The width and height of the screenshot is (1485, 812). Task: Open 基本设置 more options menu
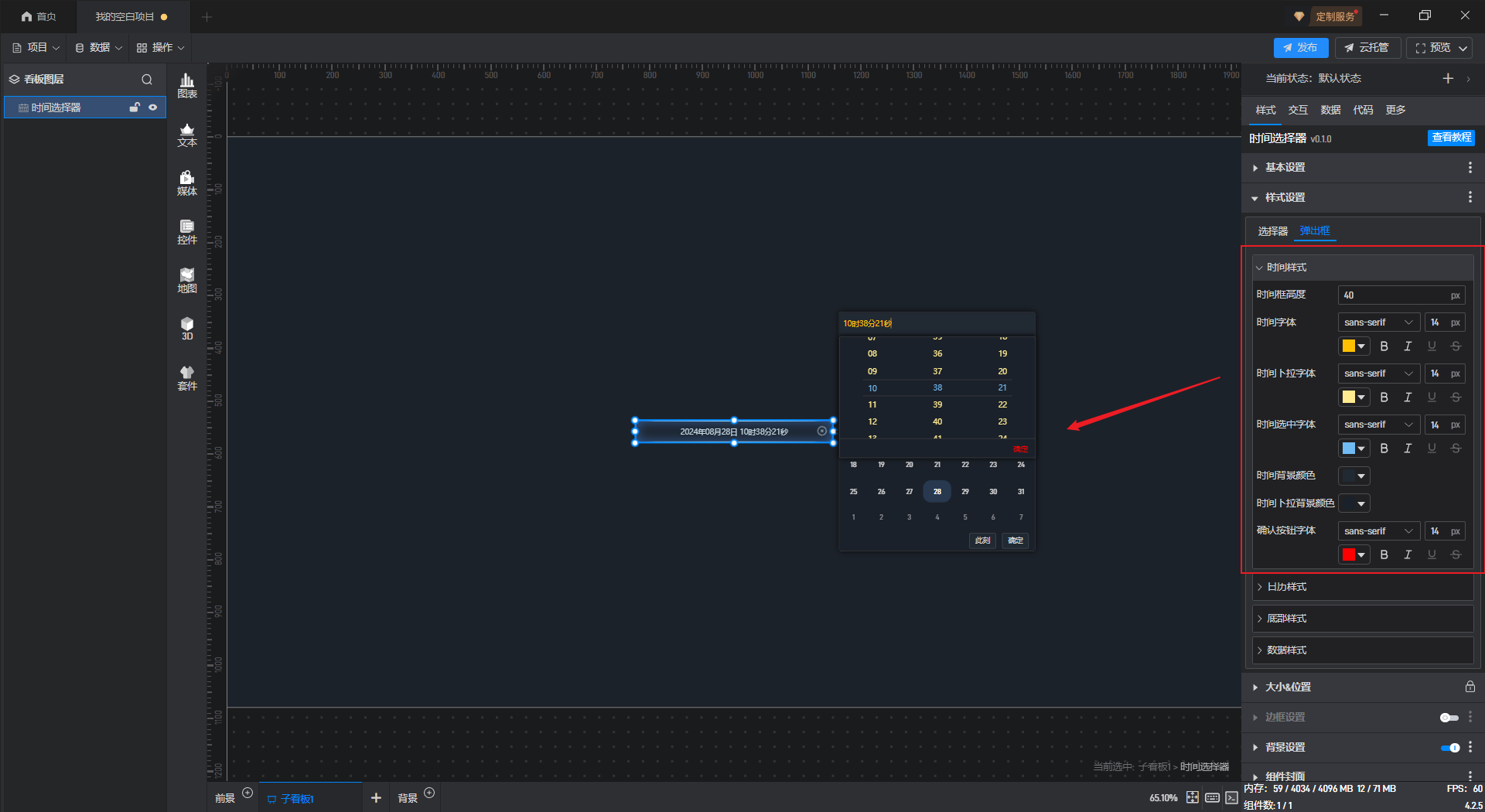(x=1470, y=168)
